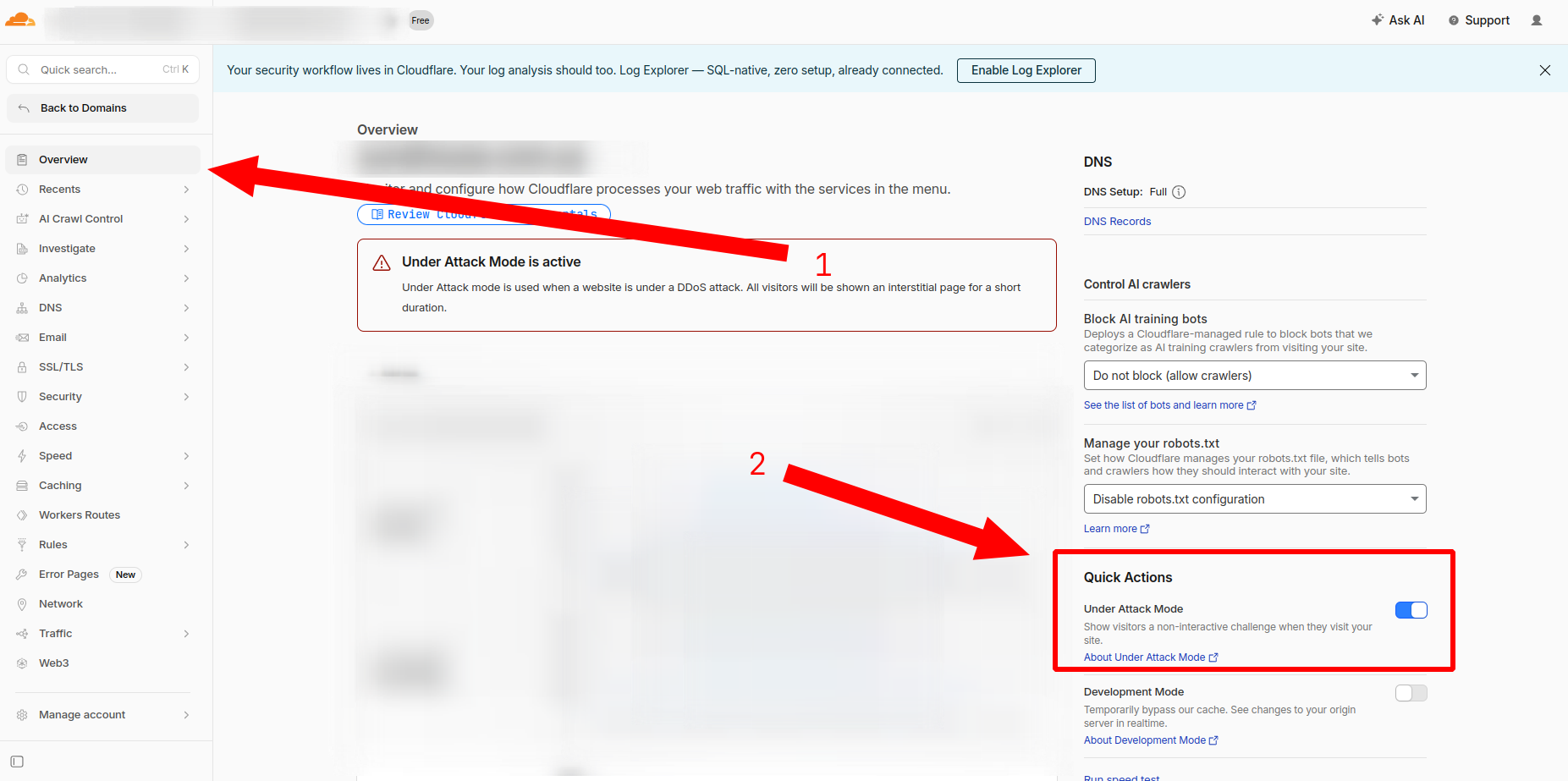Click the Speed lightning icon

point(22,456)
